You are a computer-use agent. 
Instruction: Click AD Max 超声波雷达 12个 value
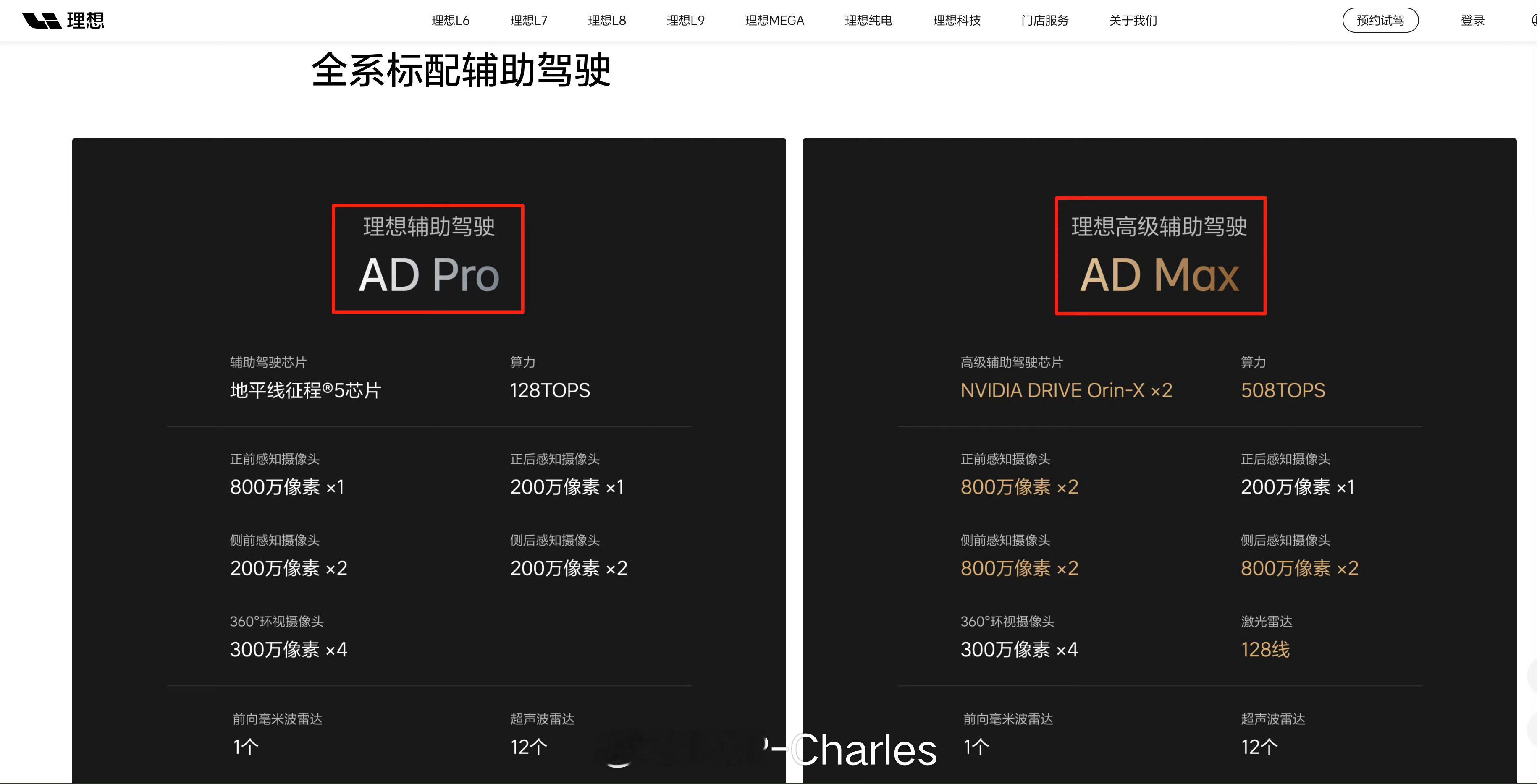(x=1259, y=747)
